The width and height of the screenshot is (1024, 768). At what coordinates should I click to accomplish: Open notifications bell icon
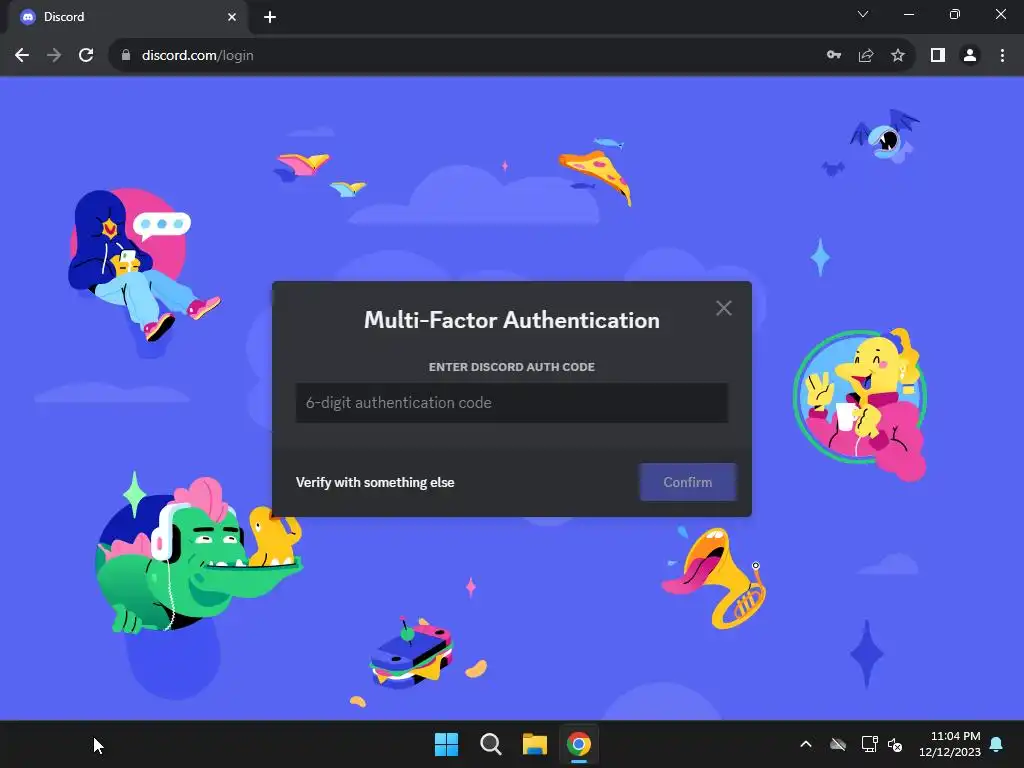[997, 744]
